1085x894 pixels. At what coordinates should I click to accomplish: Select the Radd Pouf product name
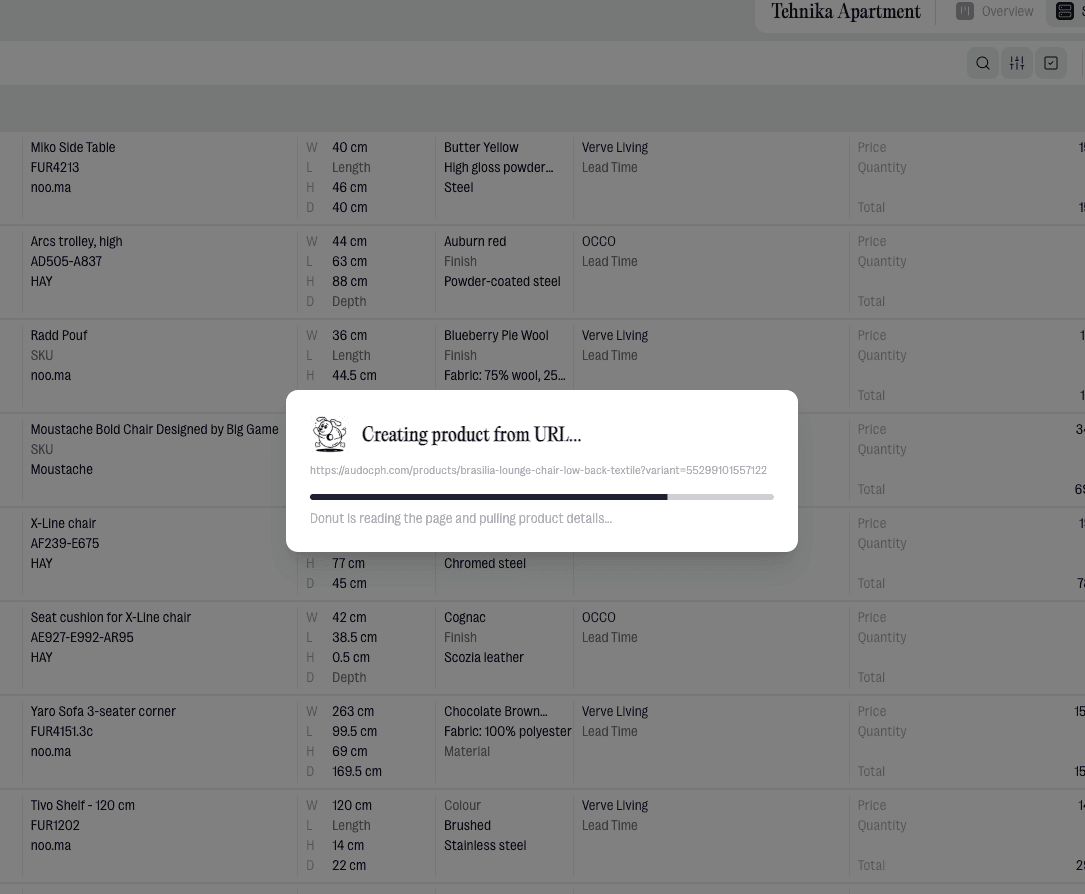coord(59,336)
